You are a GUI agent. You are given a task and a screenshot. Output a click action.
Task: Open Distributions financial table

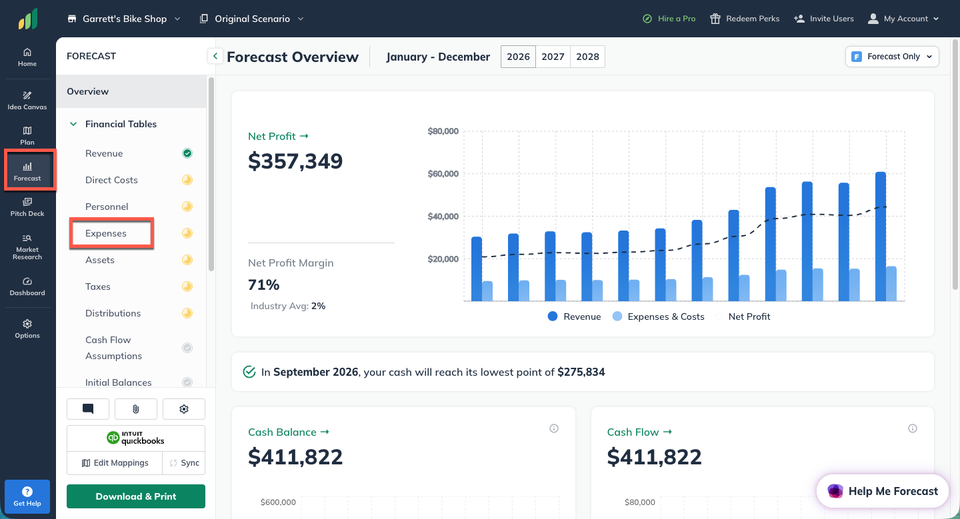tap(113, 313)
